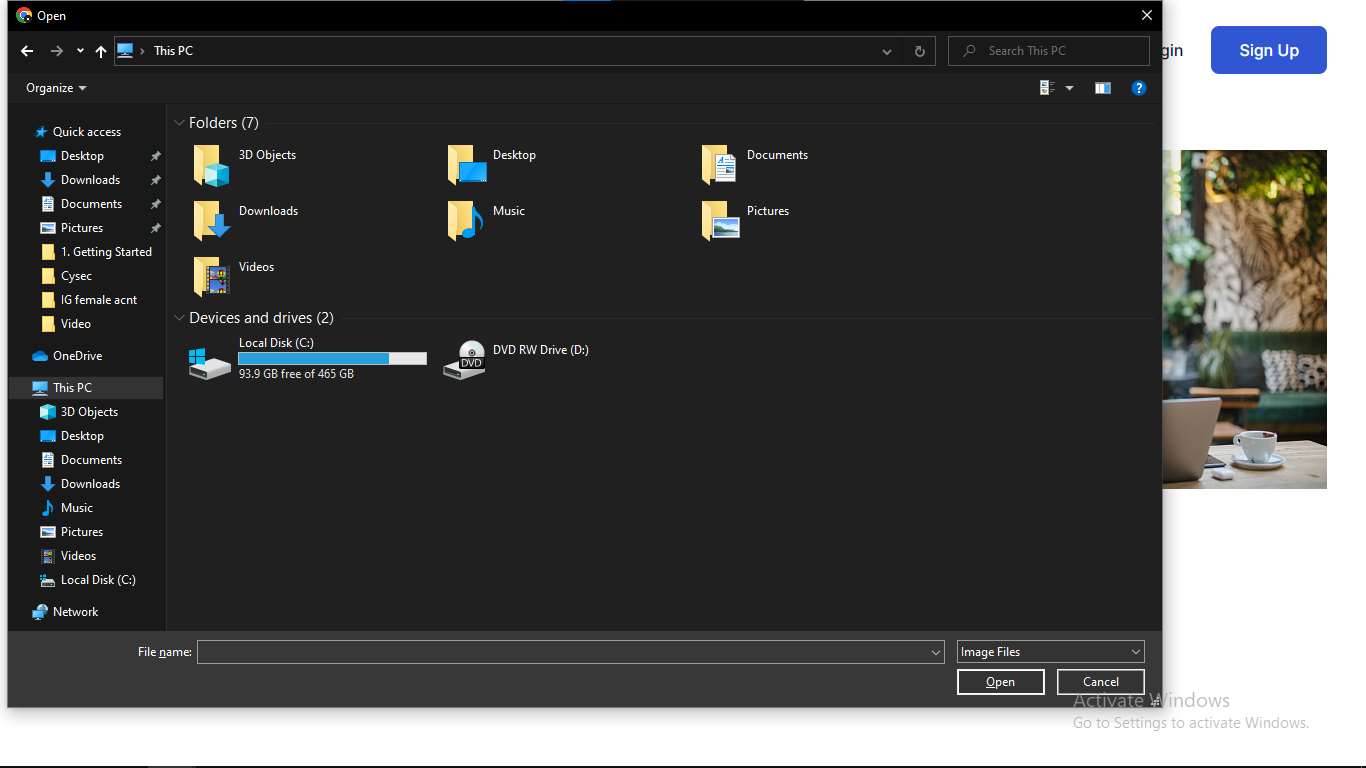Show the preview pane
Viewport: 1366px width, 768px height.
click(1103, 88)
